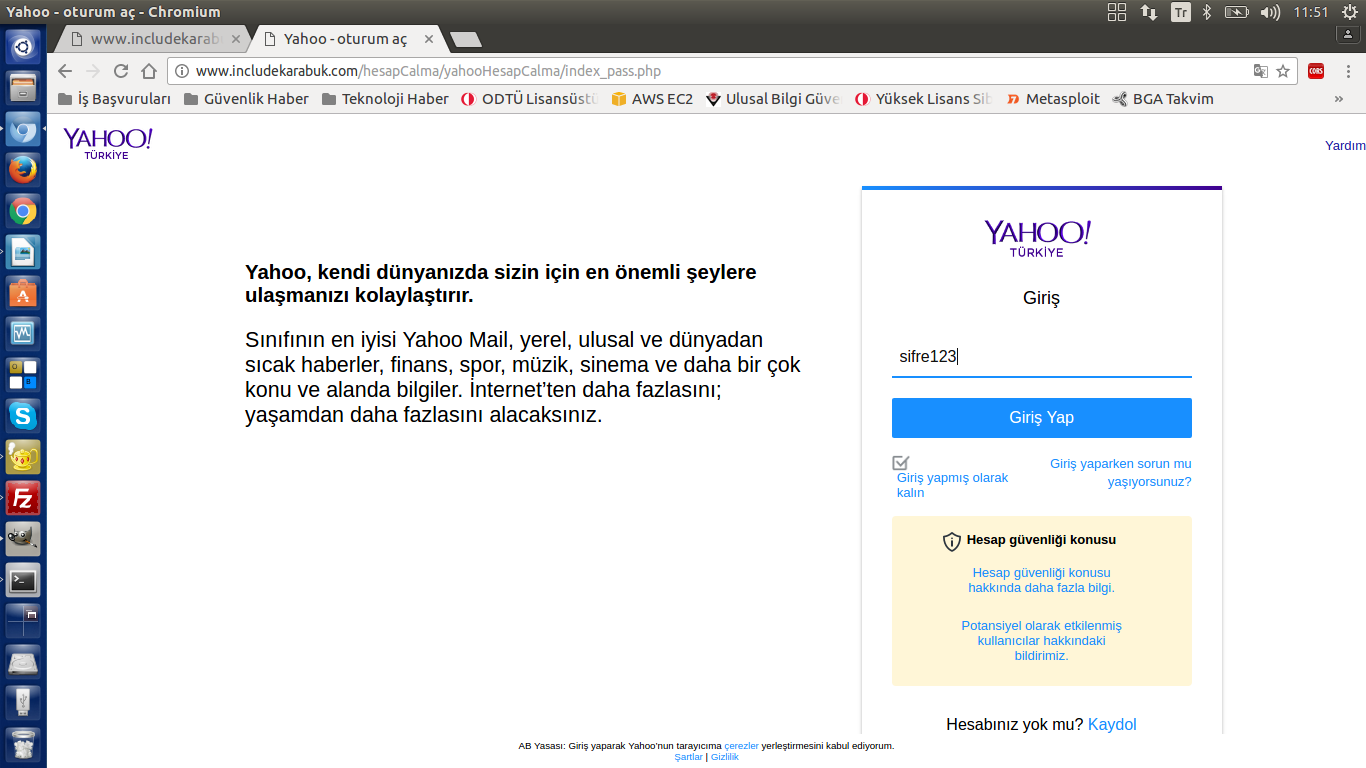
Task: Launch Firefox from the dock
Action: 23,170
